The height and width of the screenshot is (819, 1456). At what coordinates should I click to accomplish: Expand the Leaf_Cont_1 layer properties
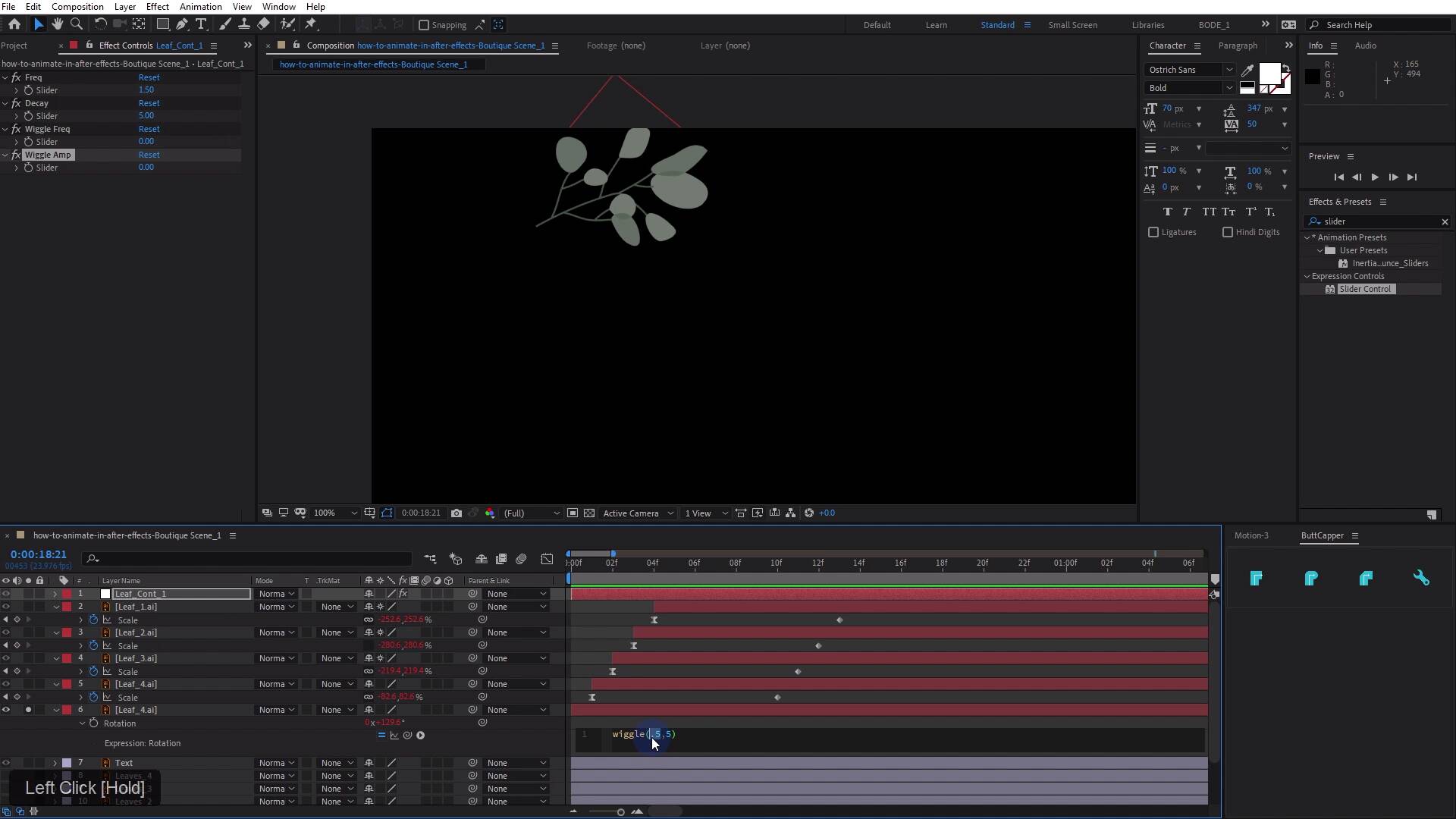(x=55, y=594)
